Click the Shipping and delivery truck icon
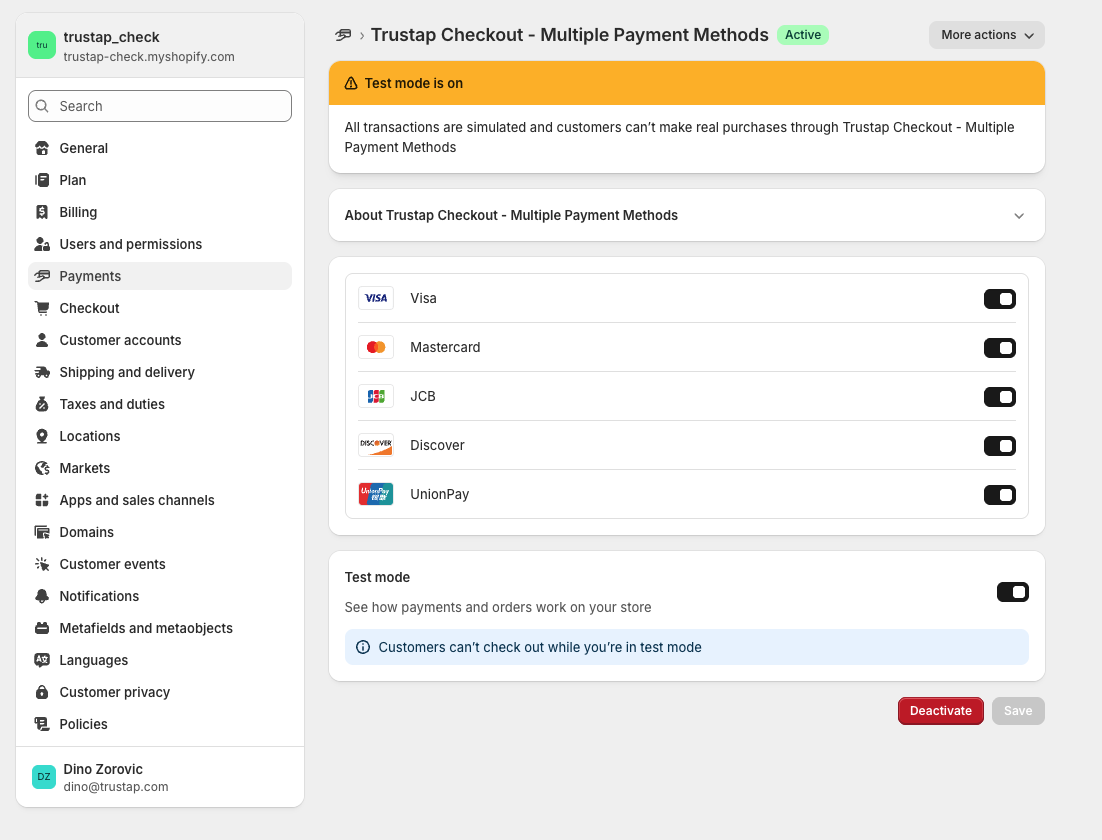1102x840 pixels. pyautogui.click(x=42, y=372)
